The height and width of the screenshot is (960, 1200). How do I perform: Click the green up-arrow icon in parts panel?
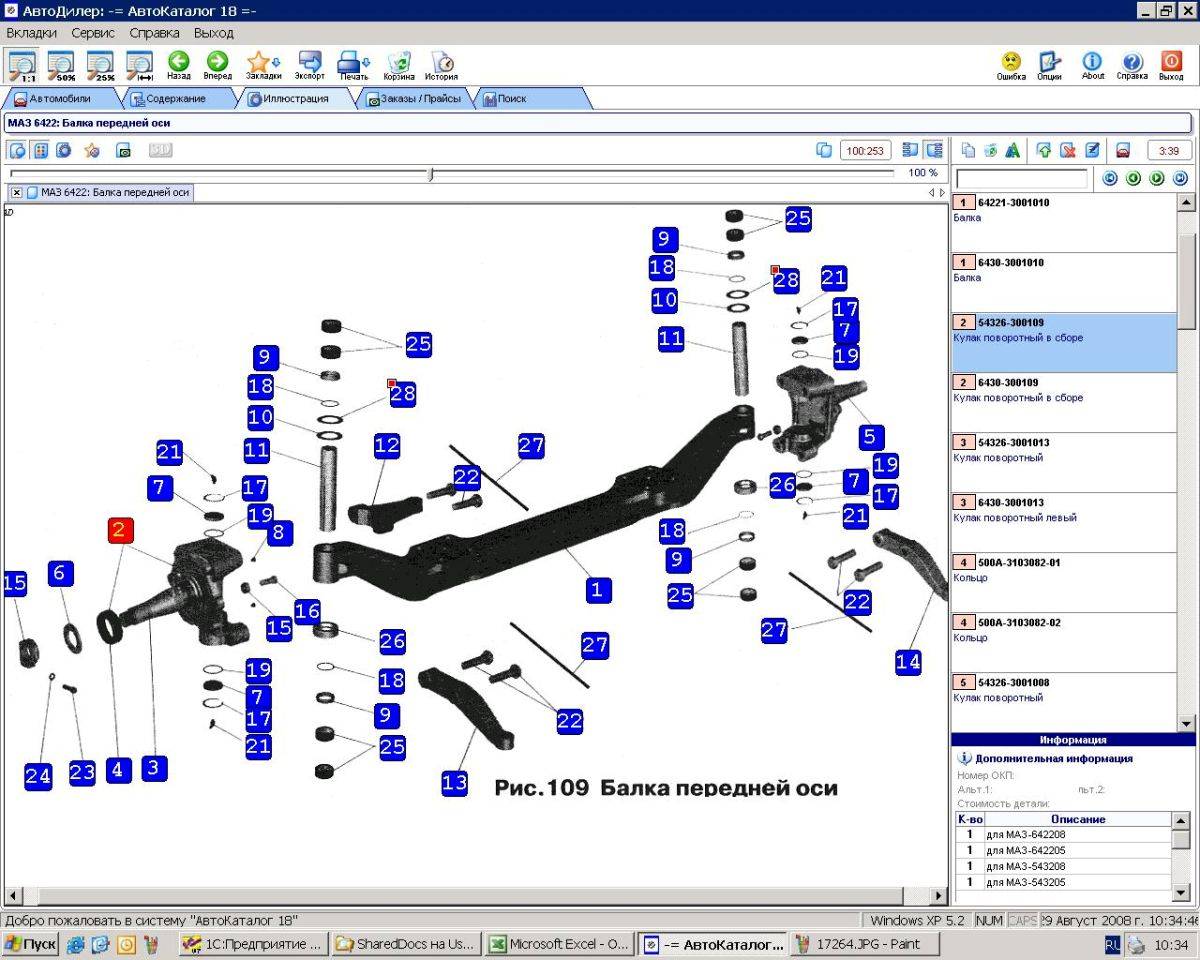pyautogui.click(x=1044, y=150)
